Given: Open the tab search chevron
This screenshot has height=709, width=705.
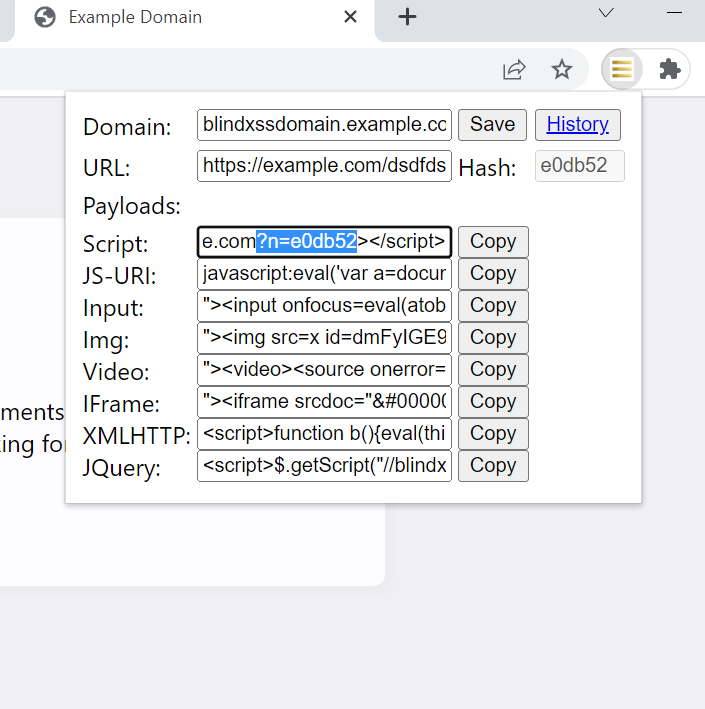Looking at the screenshot, I should pos(606,13).
